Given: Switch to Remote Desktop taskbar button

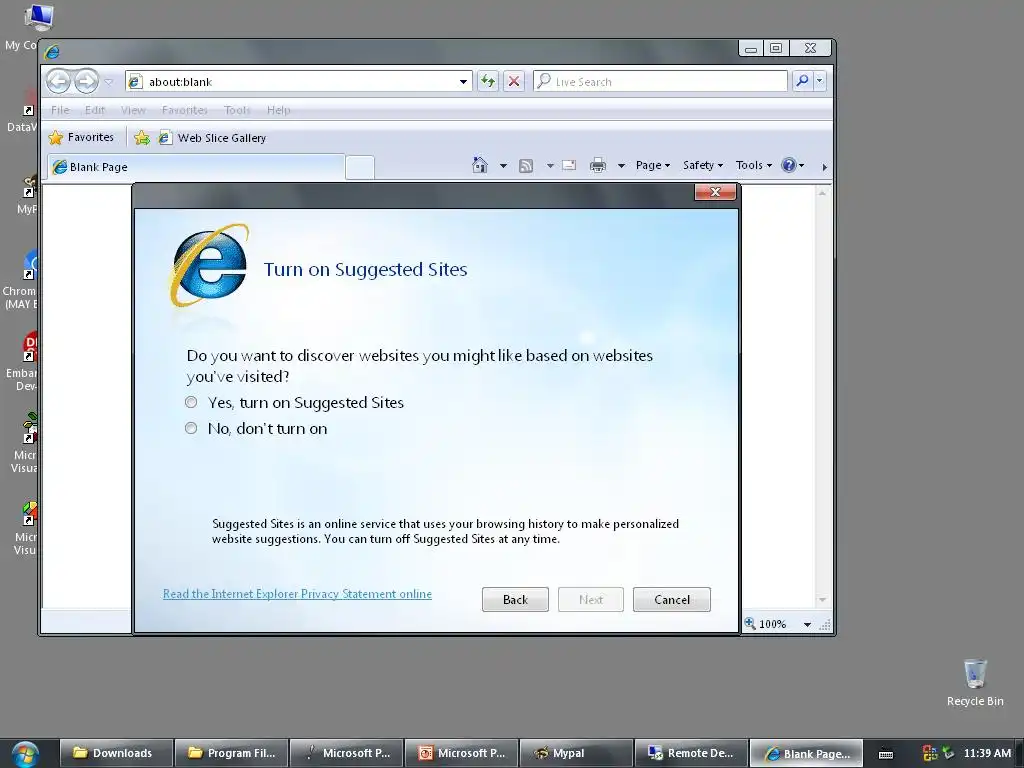Looking at the screenshot, I should [692, 753].
